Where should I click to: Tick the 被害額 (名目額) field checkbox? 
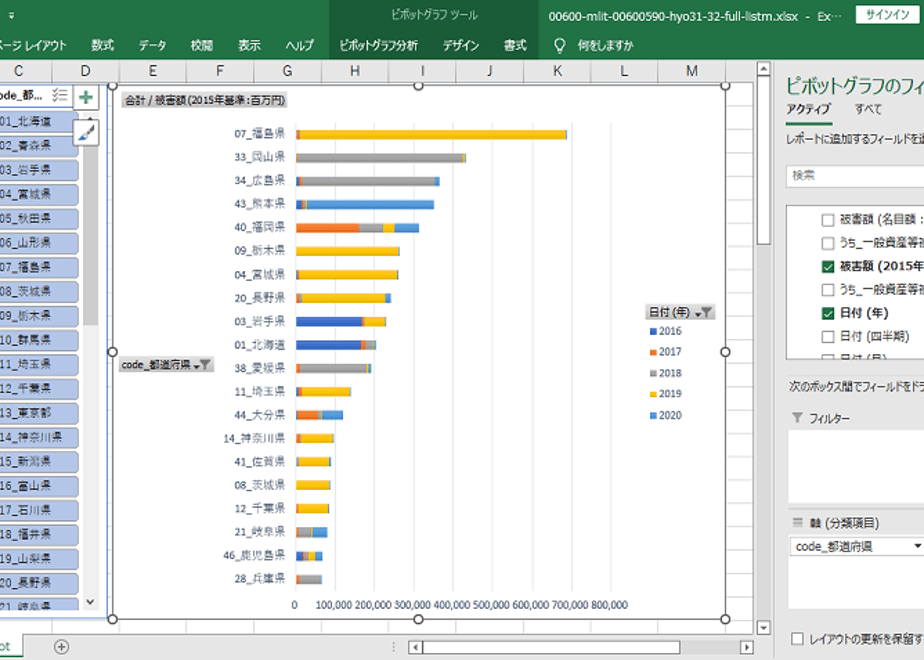click(x=827, y=220)
